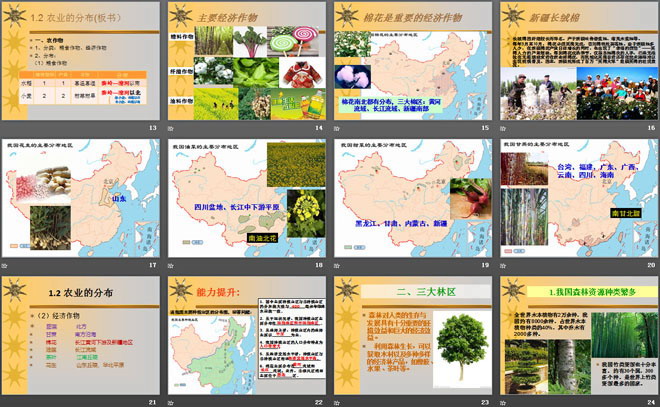Click the animation star icon under slide 22

click(170, 403)
